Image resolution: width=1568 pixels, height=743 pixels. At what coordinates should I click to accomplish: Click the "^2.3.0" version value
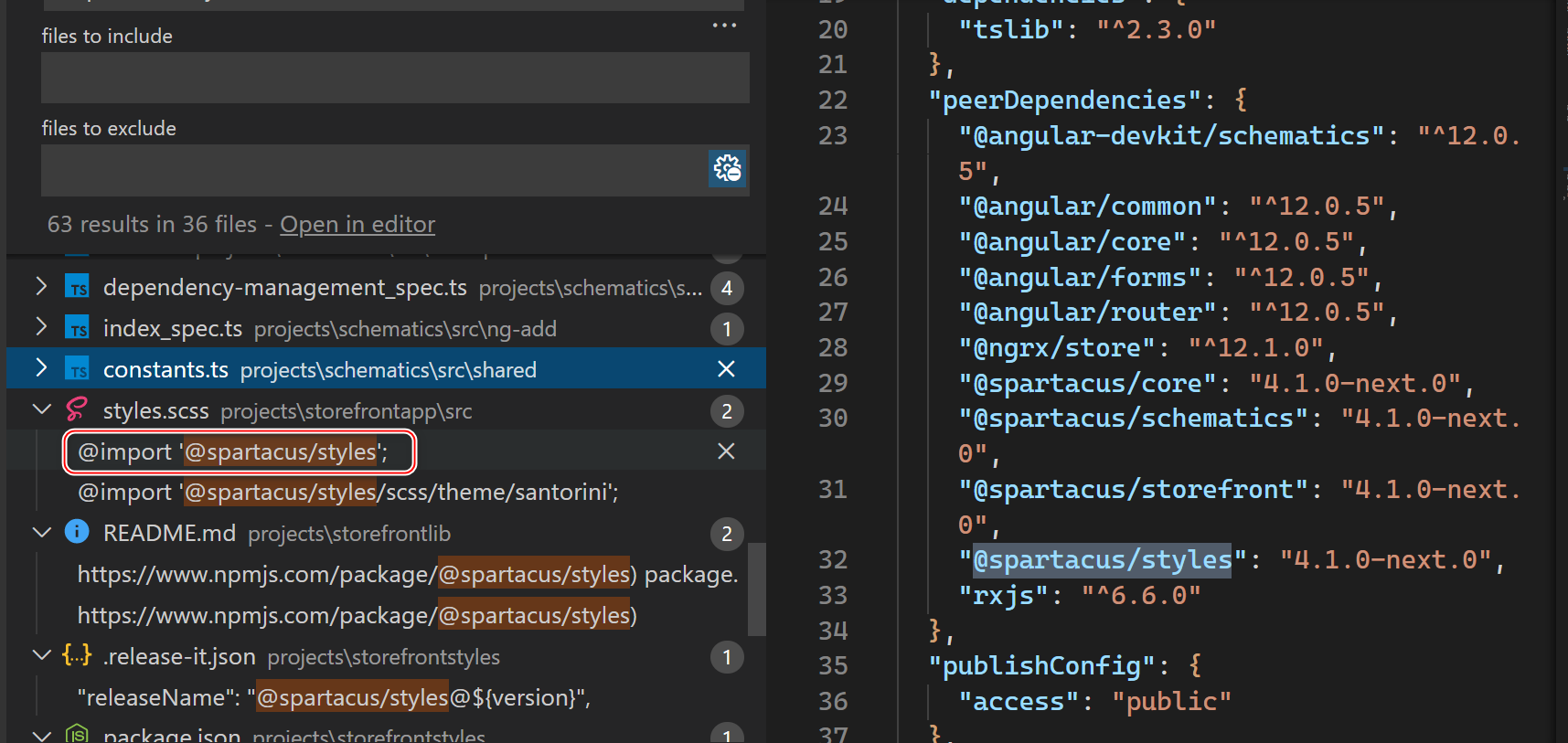[x=1157, y=29]
